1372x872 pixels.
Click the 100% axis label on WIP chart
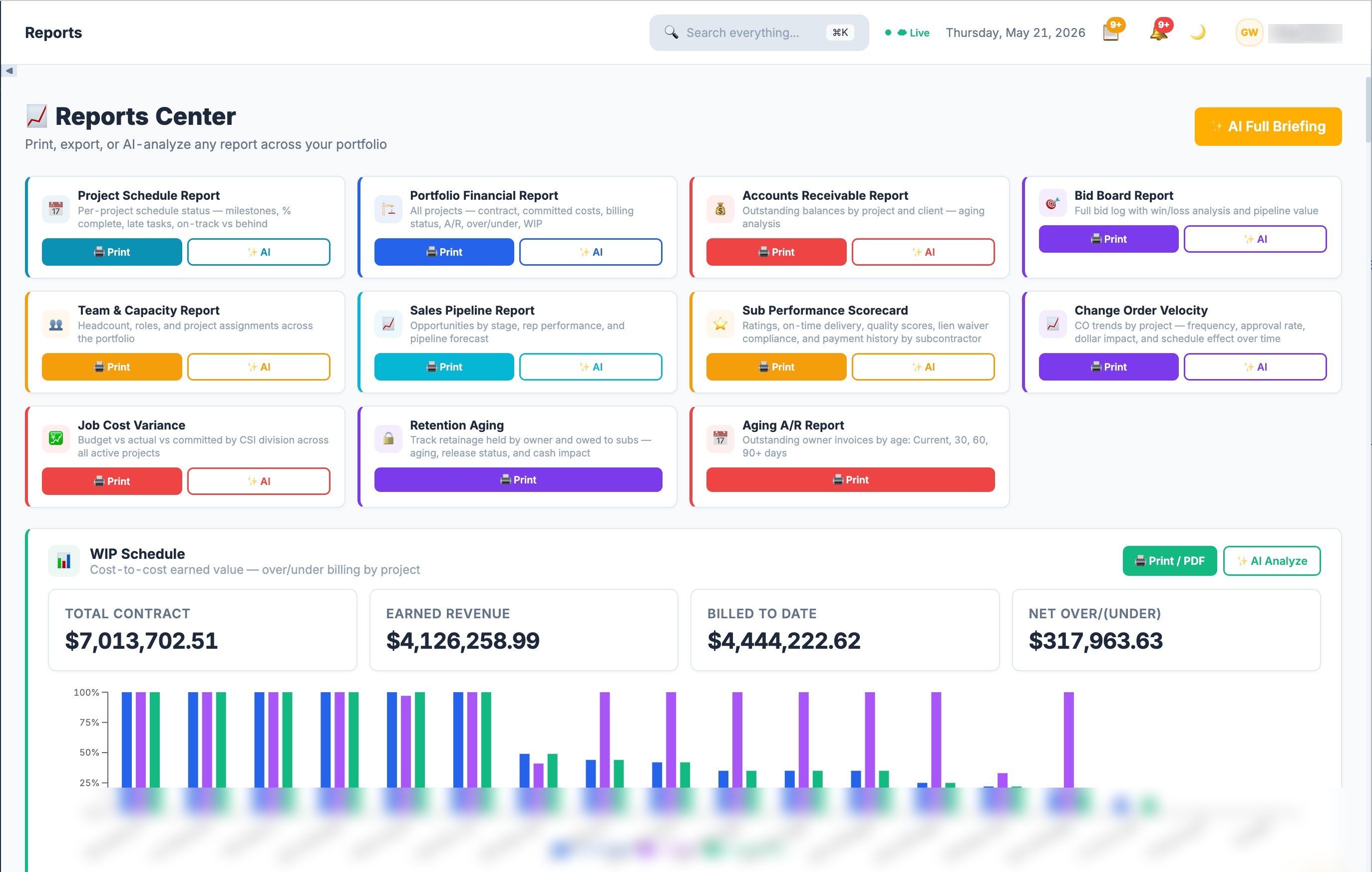(86, 693)
